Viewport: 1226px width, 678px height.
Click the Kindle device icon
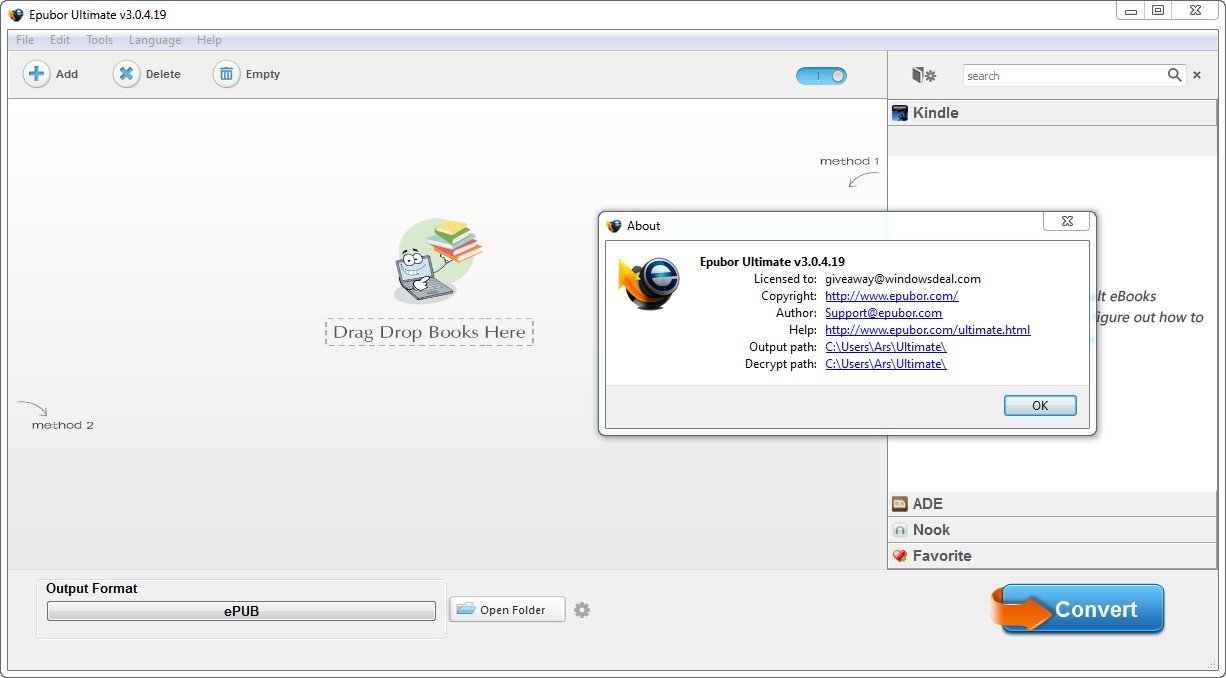click(x=900, y=113)
